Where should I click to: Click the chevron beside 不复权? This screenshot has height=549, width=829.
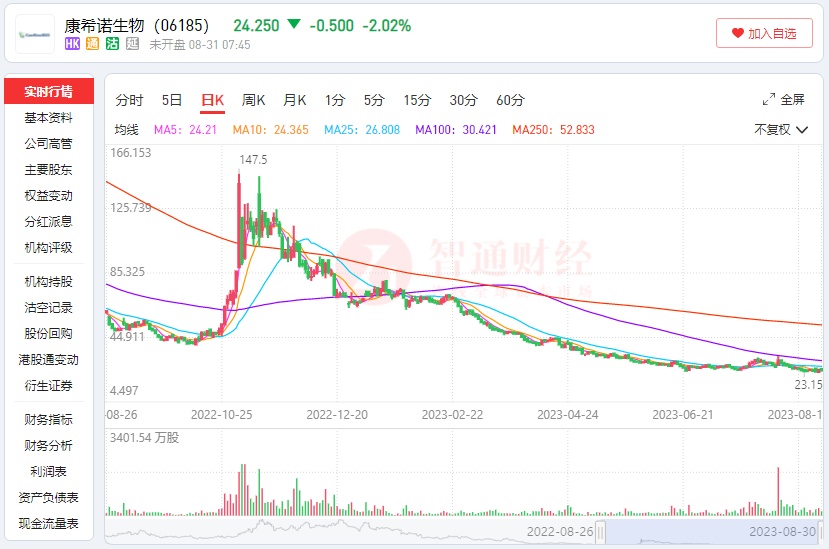coord(802,130)
